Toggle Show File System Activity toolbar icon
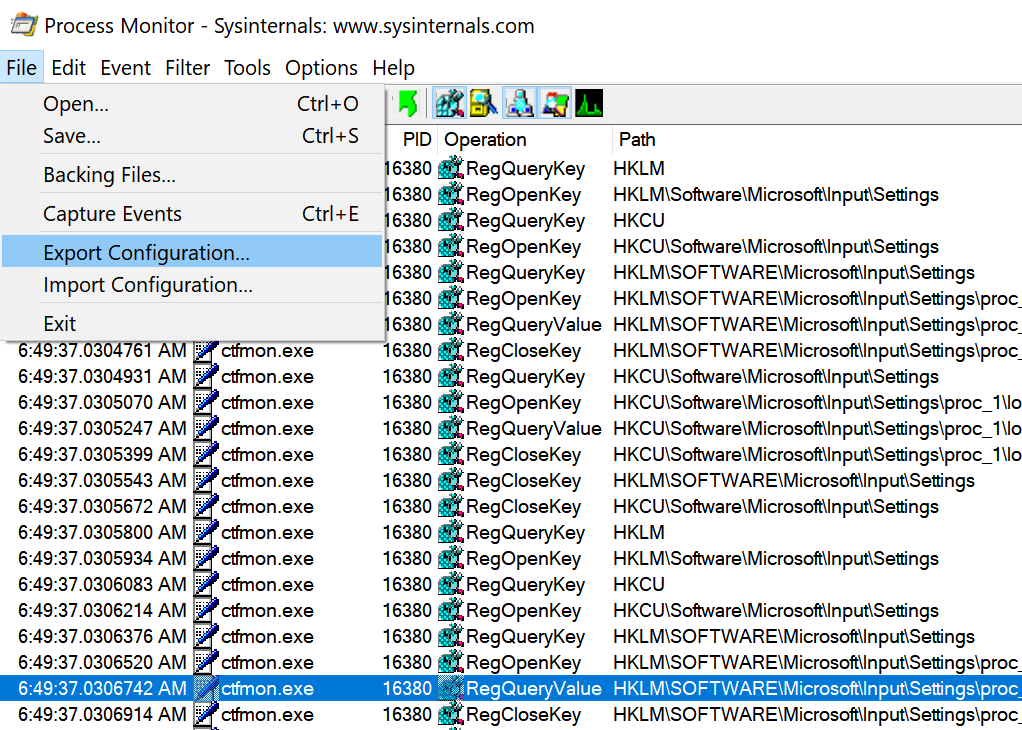The image size is (1022, 730). click(484, 103)
